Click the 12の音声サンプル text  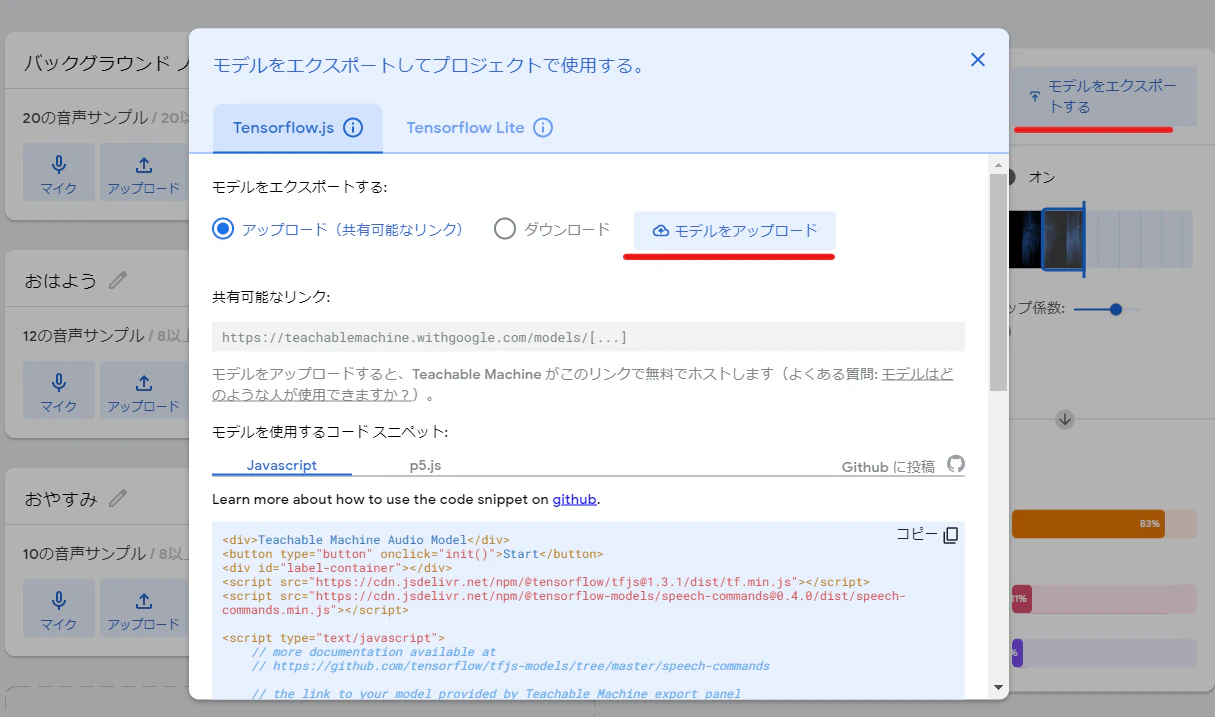[85, 335]
